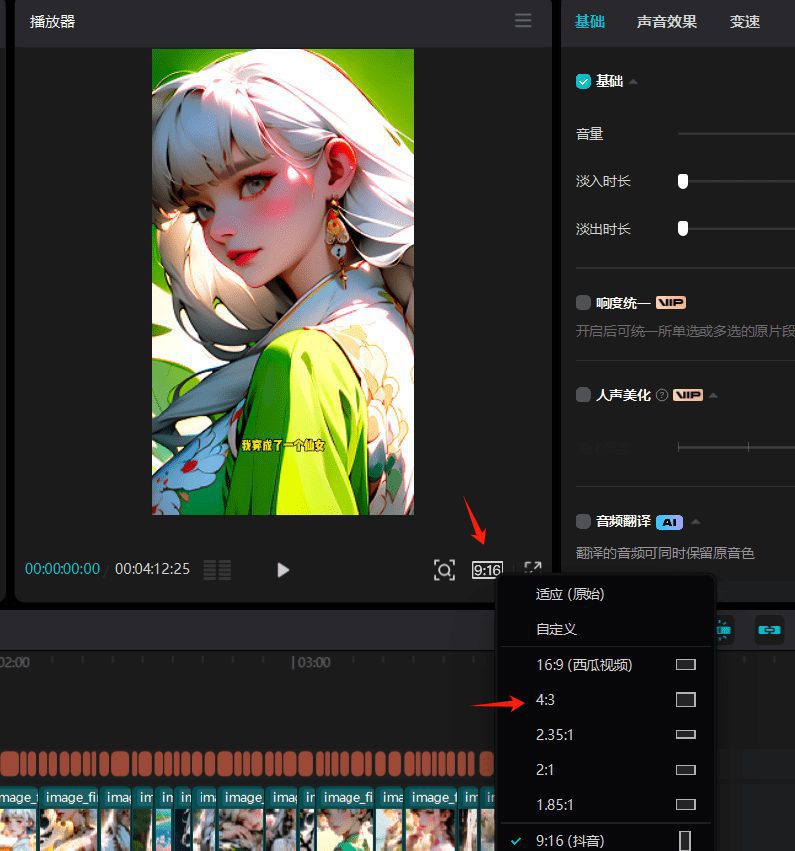Toggle the timeline linkage icon
The image size is (795, 851).
tap(769, 630)
